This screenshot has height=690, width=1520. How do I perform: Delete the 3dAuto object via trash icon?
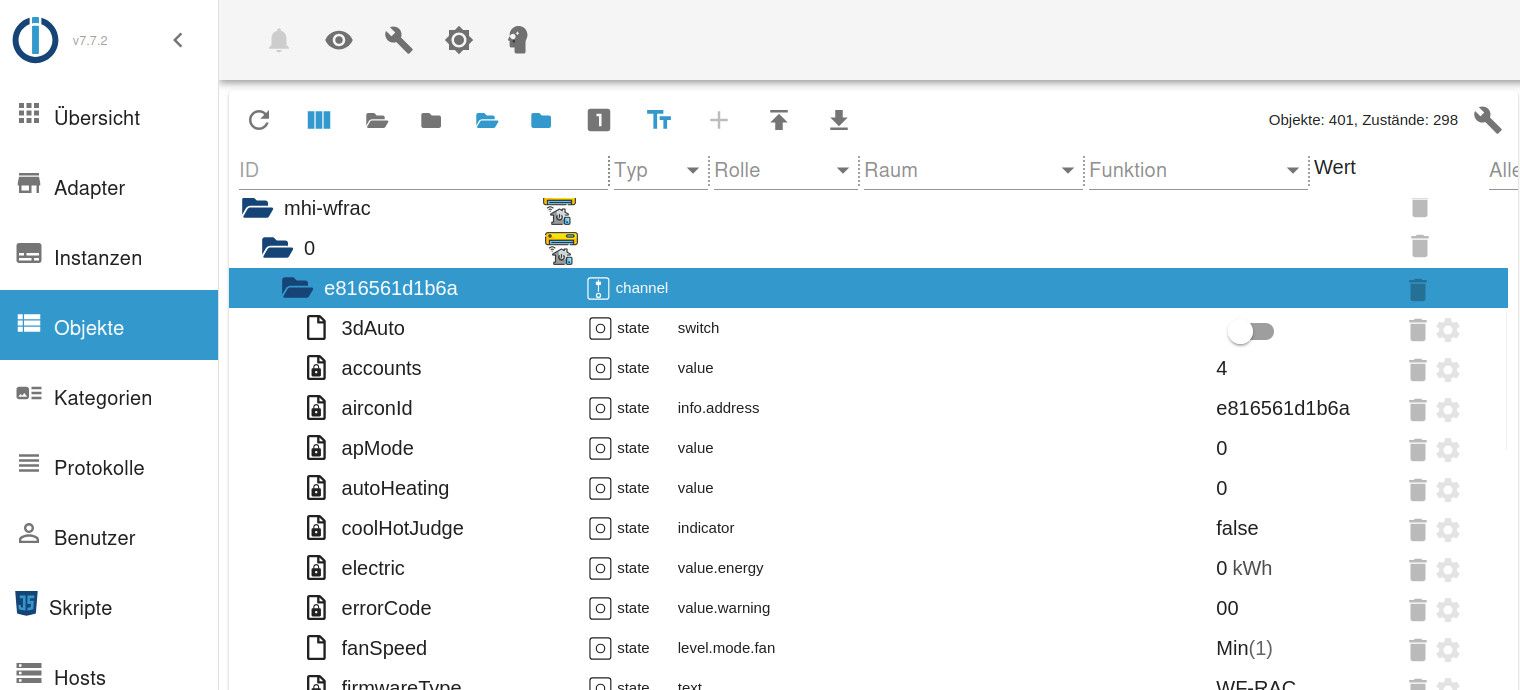(x=1417, y=330)
